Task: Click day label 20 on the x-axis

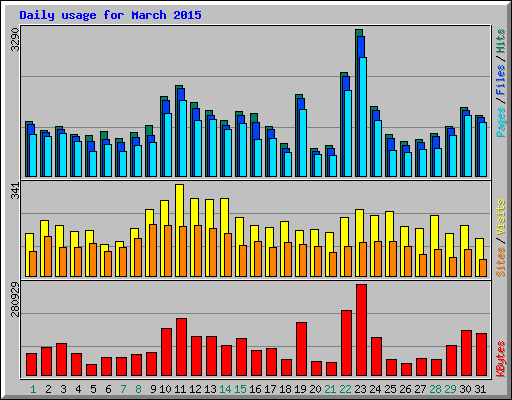Action: pos(315,389)
